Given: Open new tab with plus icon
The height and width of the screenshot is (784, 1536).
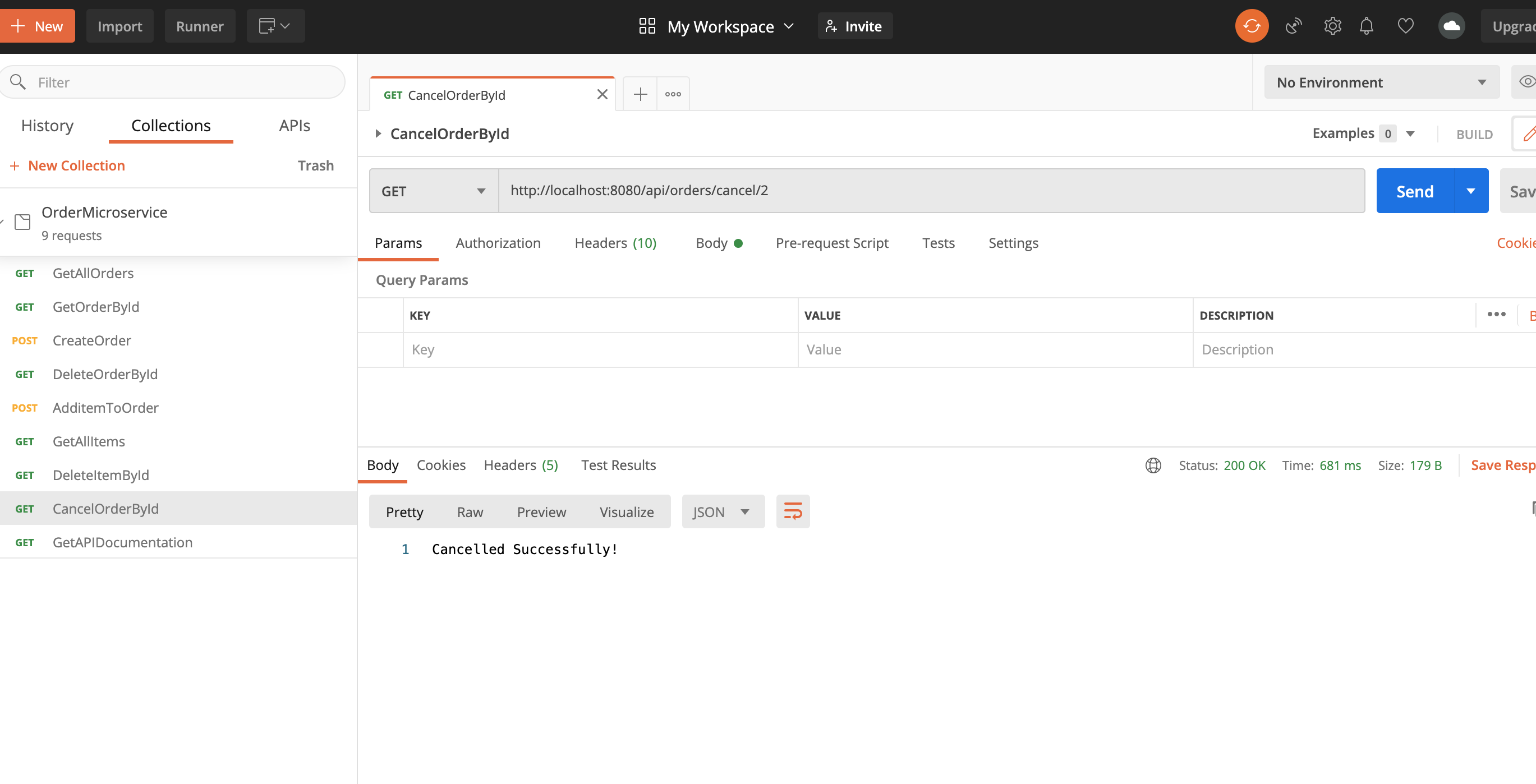Looking at the screenshot, I should (x=640, y=94).
